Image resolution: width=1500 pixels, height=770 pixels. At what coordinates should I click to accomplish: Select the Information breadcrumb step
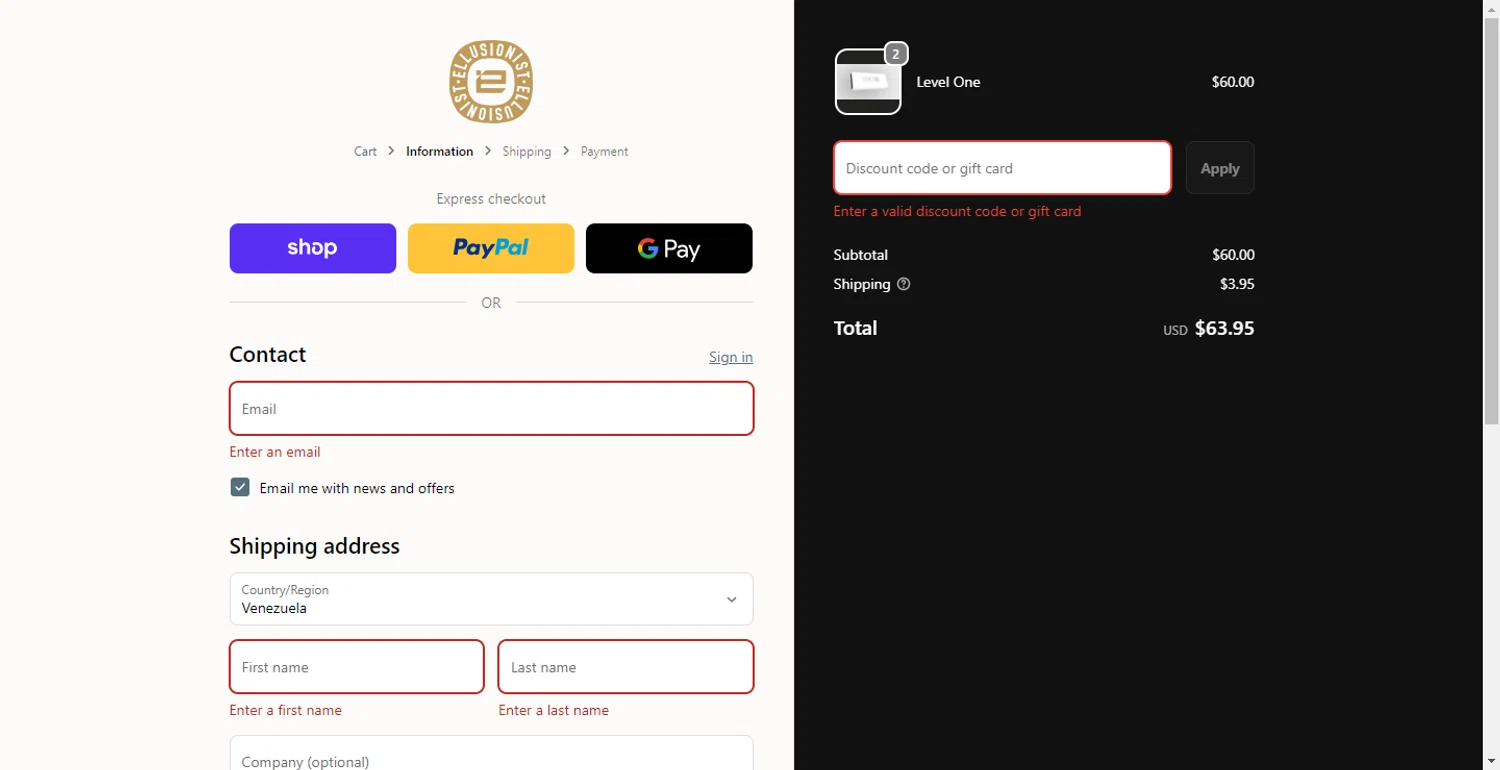point(439,151)
